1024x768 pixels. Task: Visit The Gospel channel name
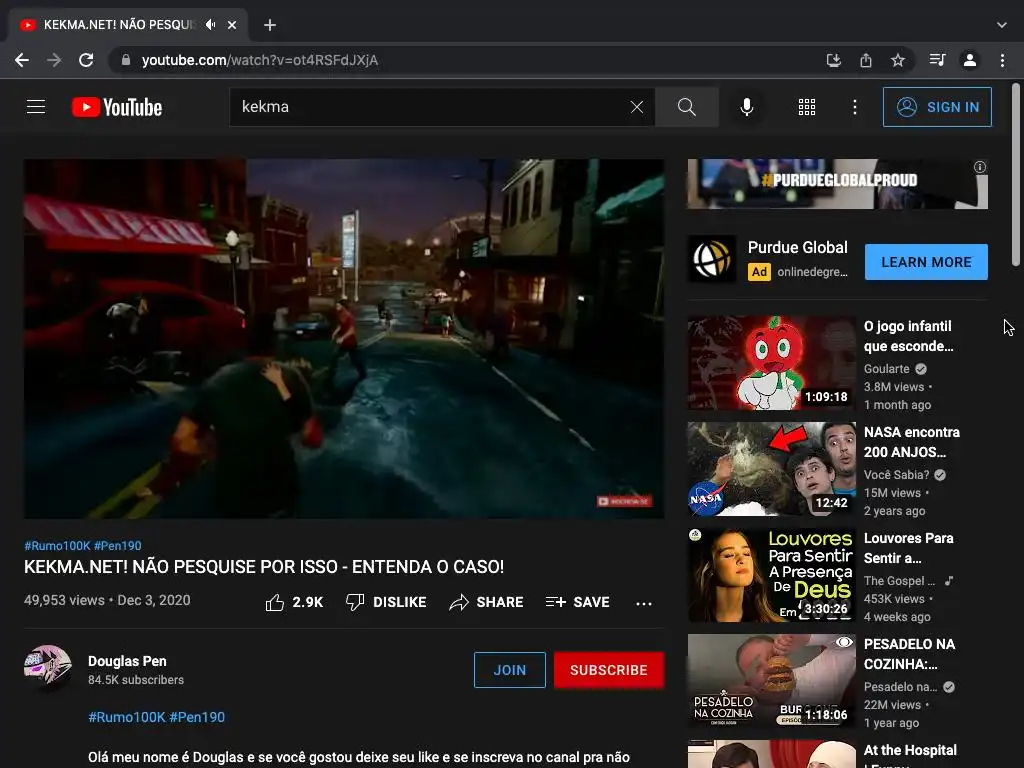pyautogui.click(x=899, y=581)
